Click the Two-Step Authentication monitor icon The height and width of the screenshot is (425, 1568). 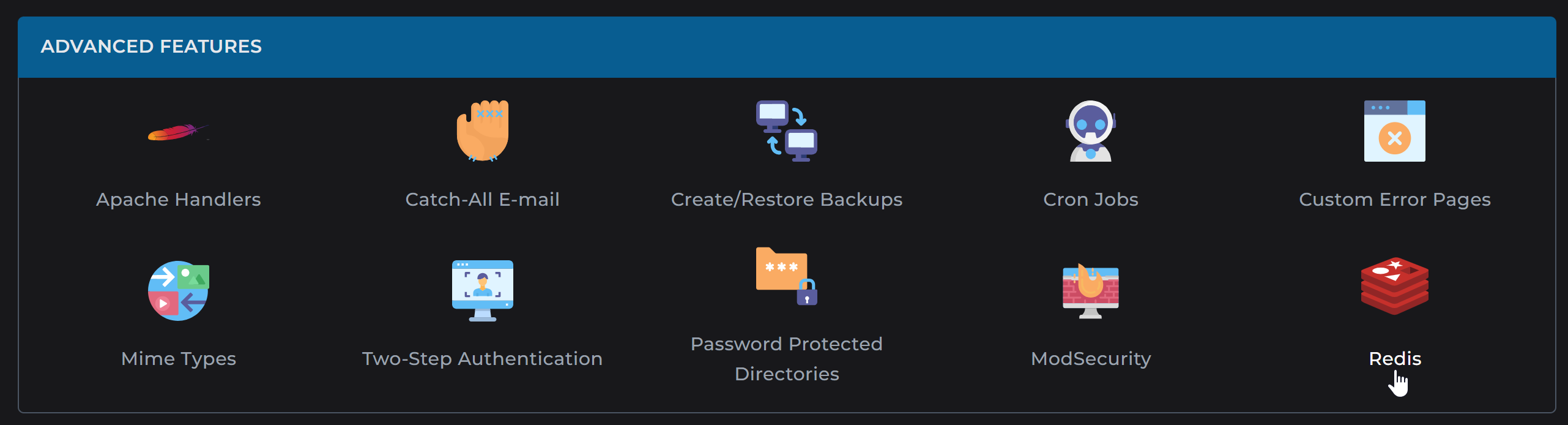click(483, 291)
